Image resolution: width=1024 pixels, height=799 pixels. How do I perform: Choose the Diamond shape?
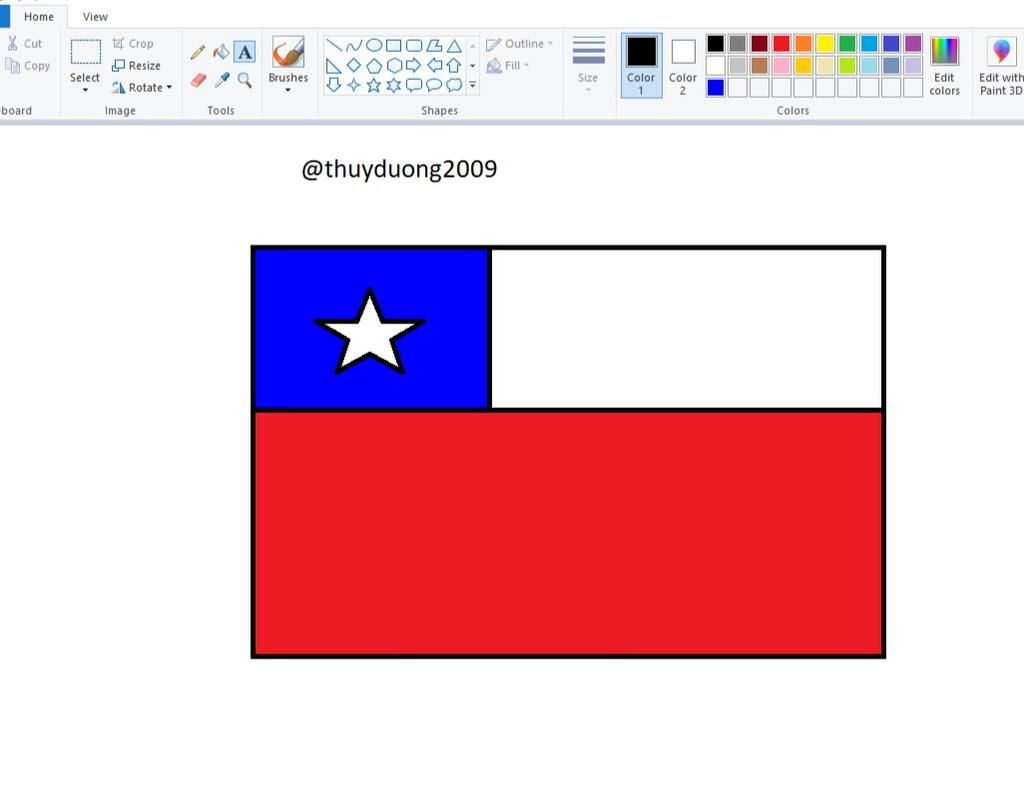[354, 65]
